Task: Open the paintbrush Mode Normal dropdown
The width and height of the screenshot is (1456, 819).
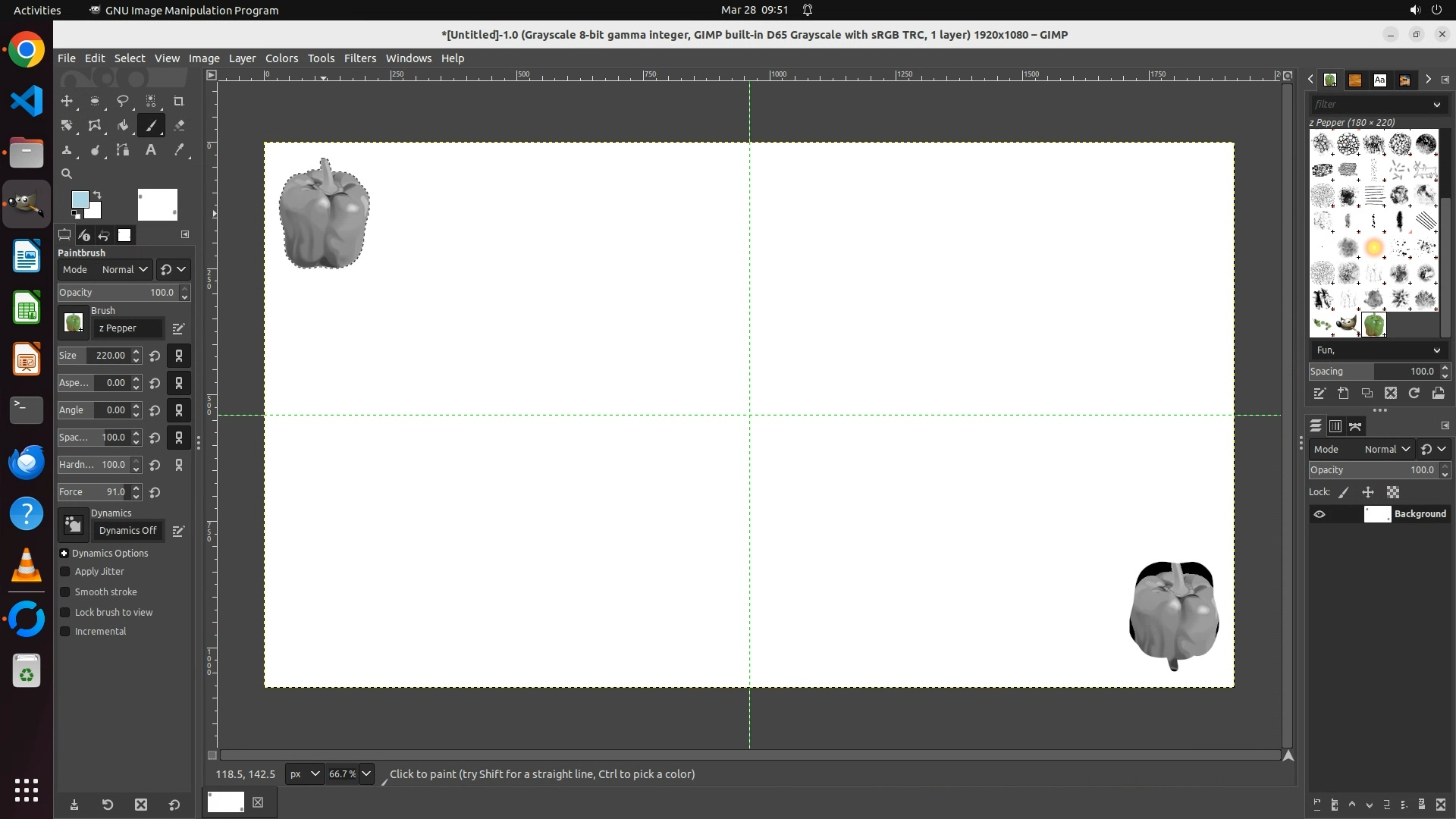Action: [x=124, y=270]
